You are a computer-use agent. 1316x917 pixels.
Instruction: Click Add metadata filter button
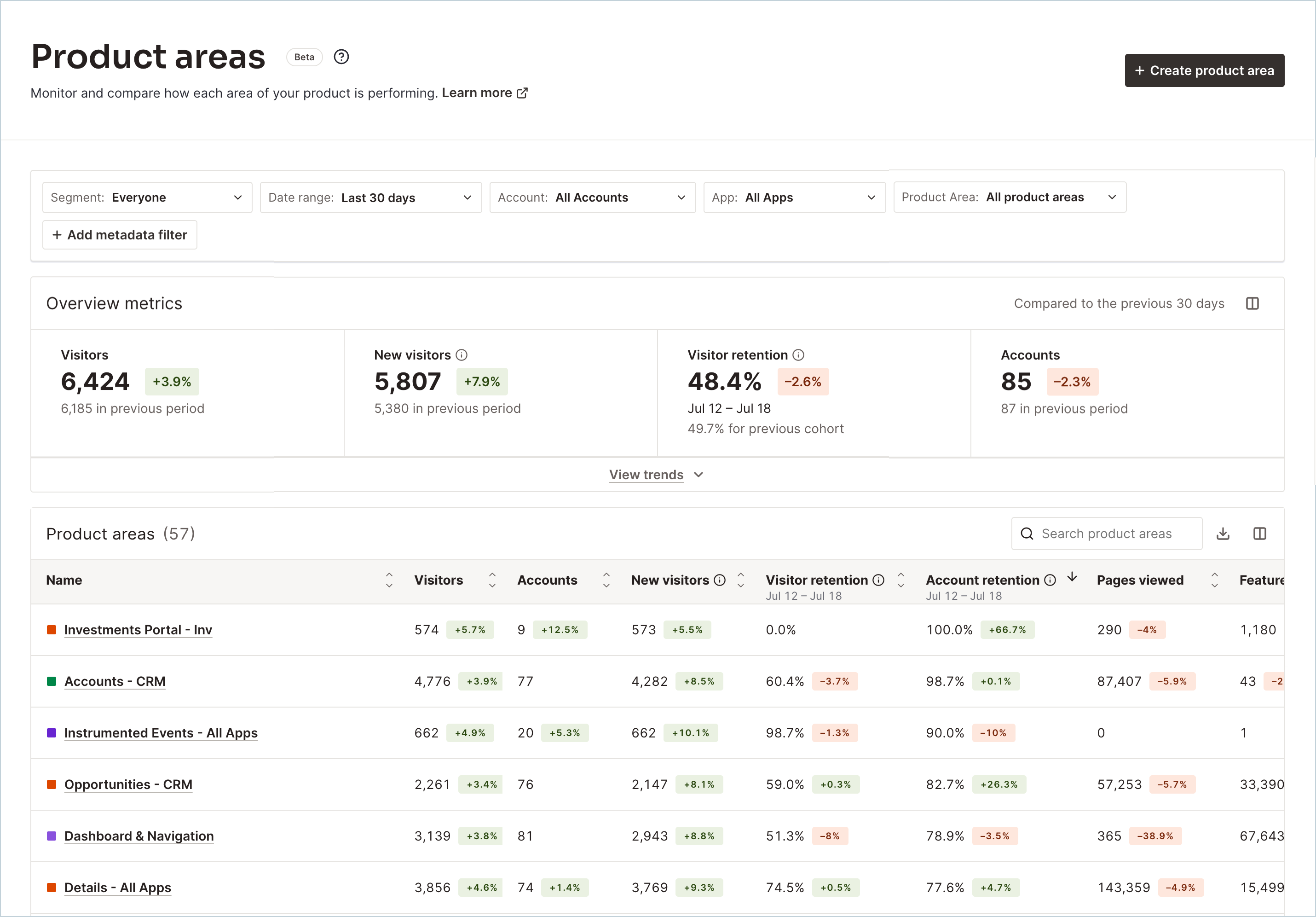tap(120, 235)
